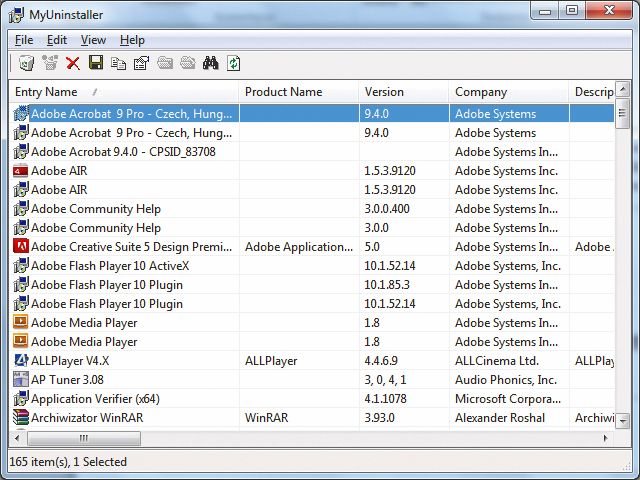
Task: Click the floppy disk save icon
Action: tap(96, 63)
